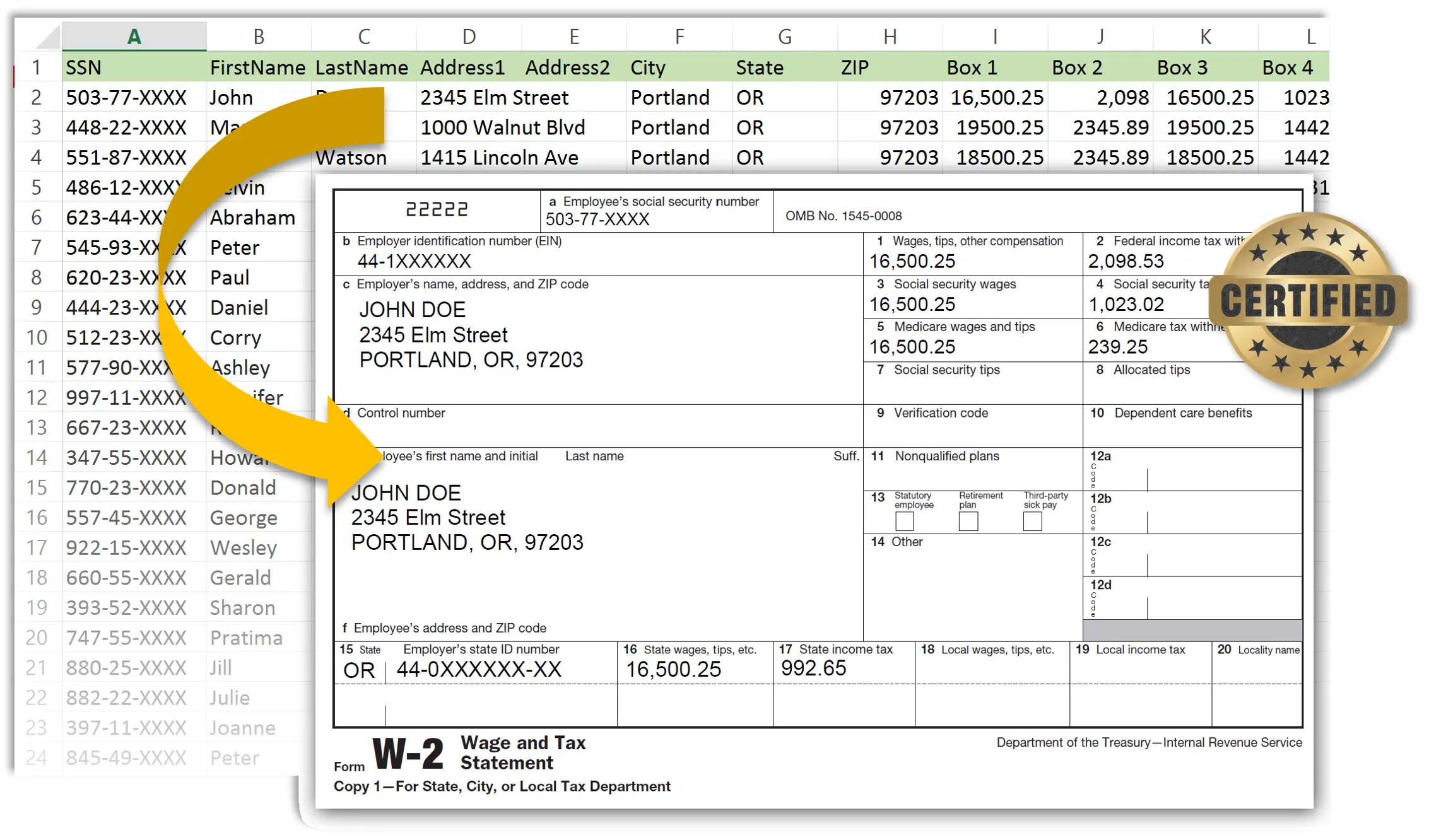This screenshot has width=1429, height=840.
Task: Click the Box 3 header cell
Action: [x=1206, y=67]
